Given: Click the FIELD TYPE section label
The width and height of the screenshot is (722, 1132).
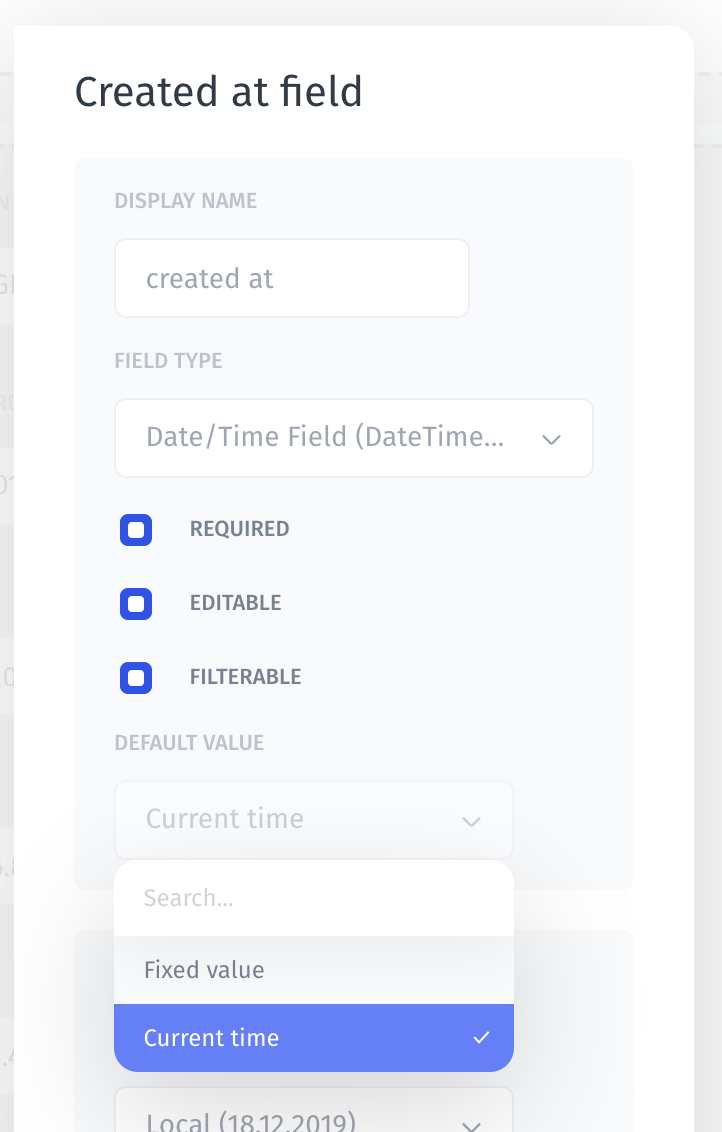Looking at the screenshot, I should click(x=169, y=361).
